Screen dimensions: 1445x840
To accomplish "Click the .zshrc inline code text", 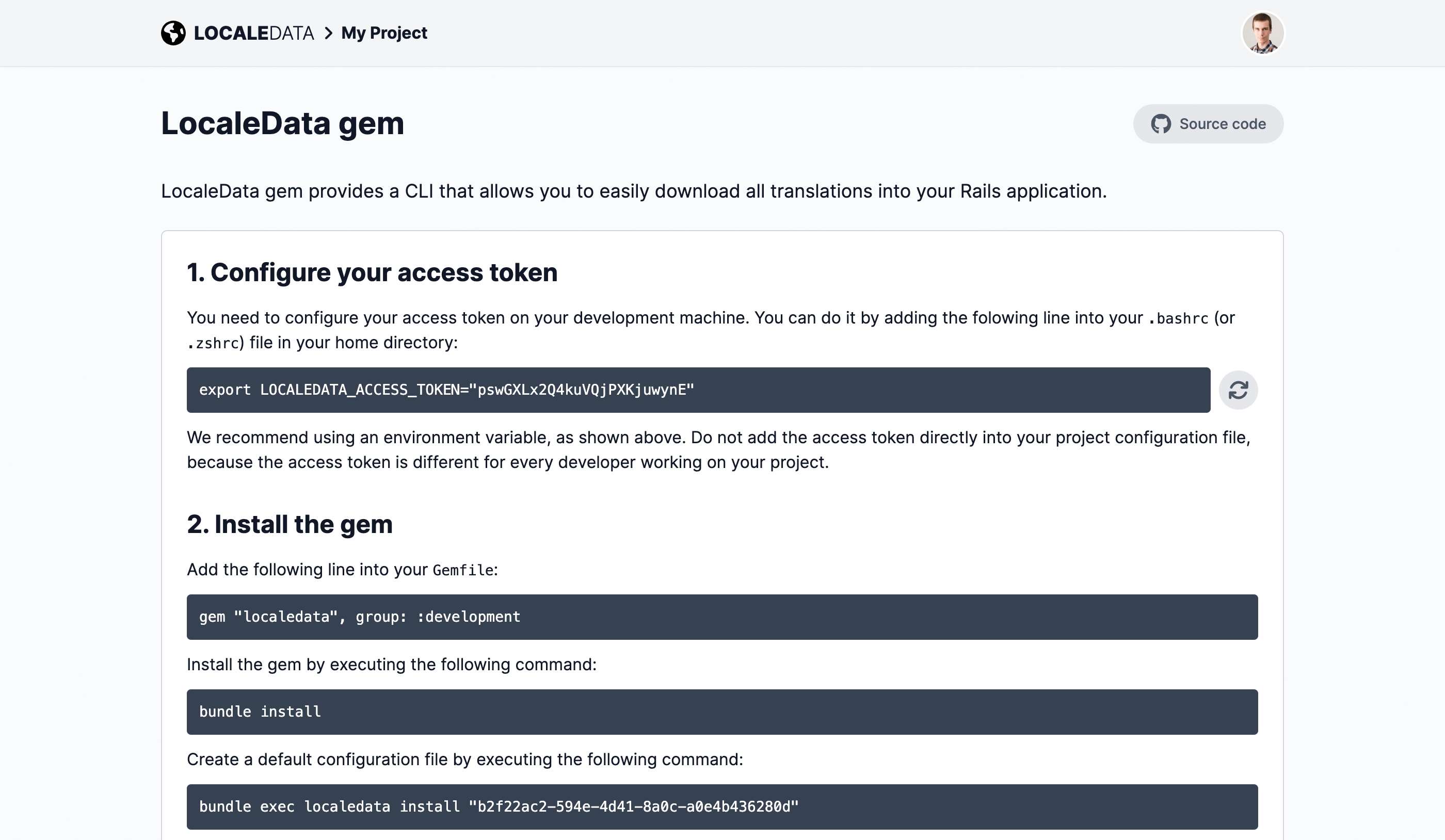I will 213,343.
